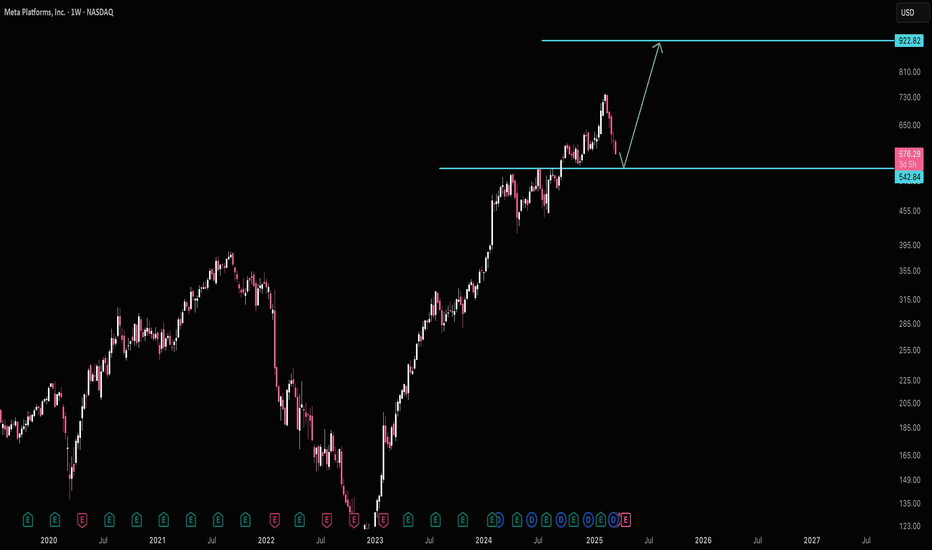Screen dimensions: 932x550
Task: Open the green earnings marker just after July 2021
Action: [x=218, y=520]
